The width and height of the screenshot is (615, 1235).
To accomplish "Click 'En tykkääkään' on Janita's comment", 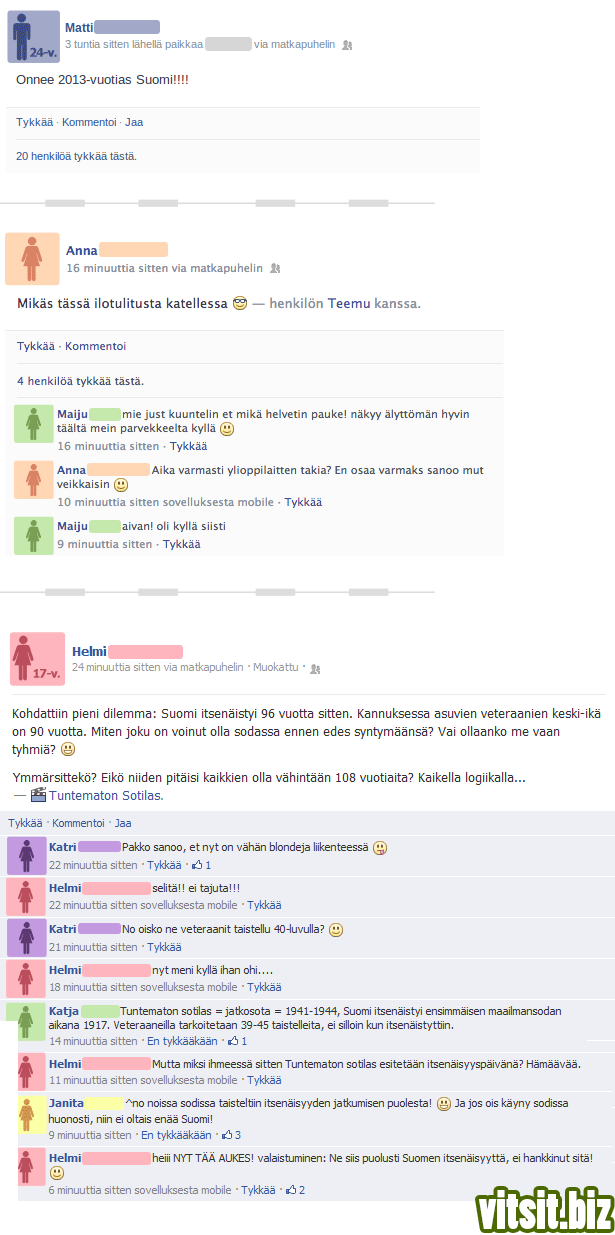I will 176,1135.
